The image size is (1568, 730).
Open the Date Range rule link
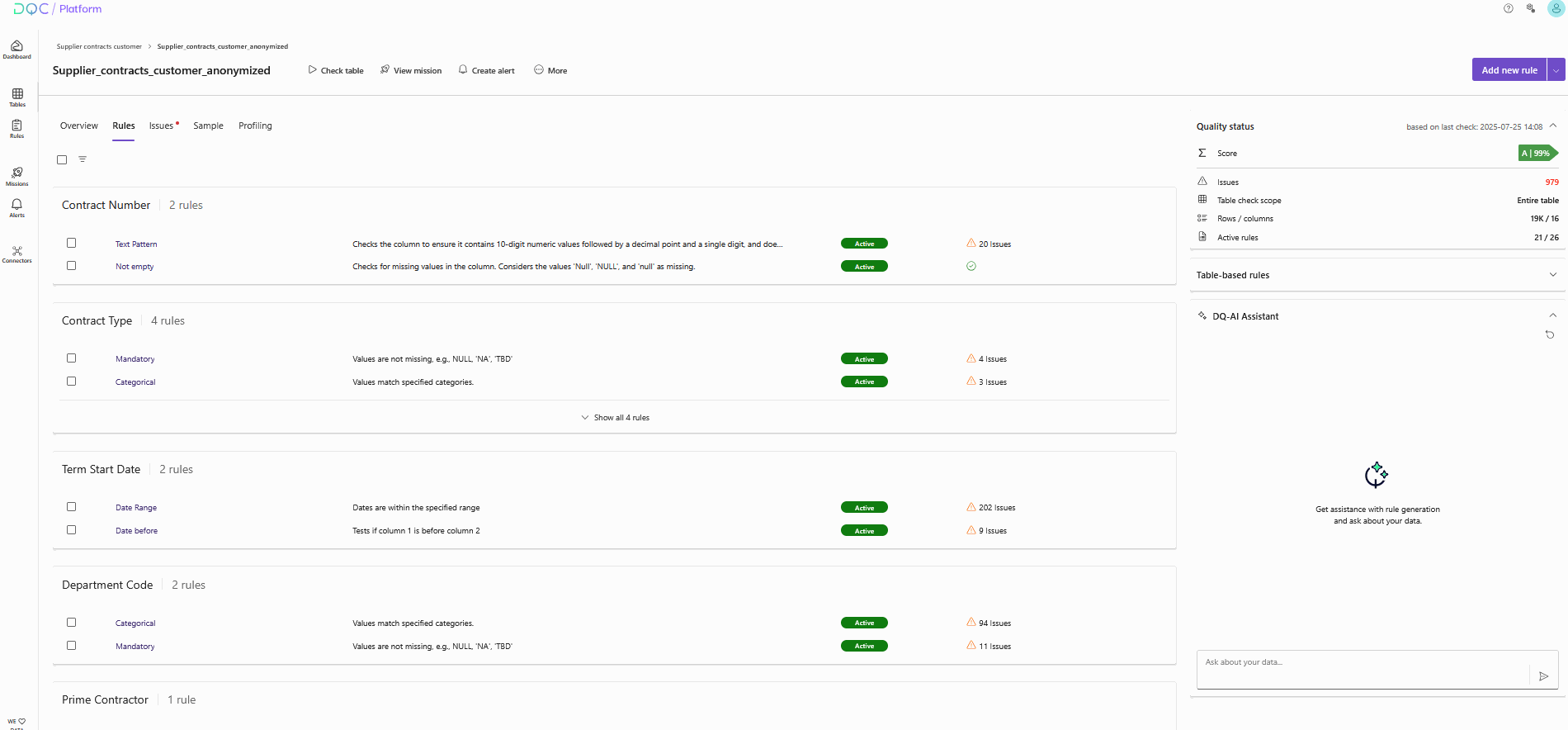[136, 508]
